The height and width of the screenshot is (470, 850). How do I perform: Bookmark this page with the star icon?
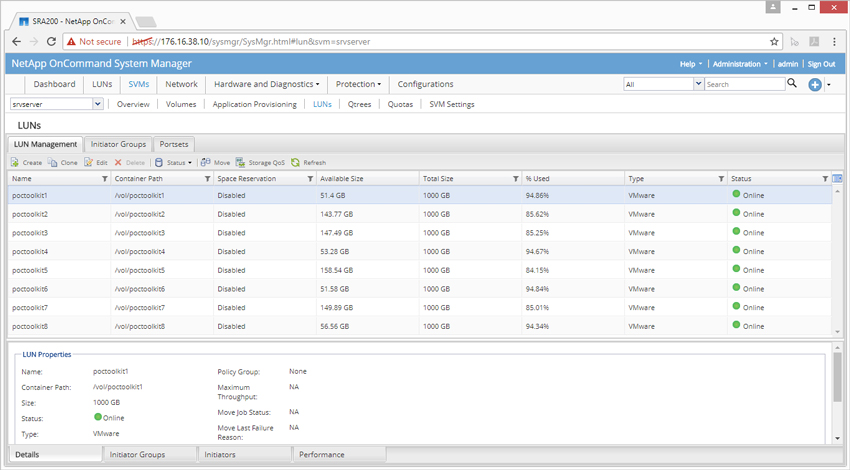774,41
